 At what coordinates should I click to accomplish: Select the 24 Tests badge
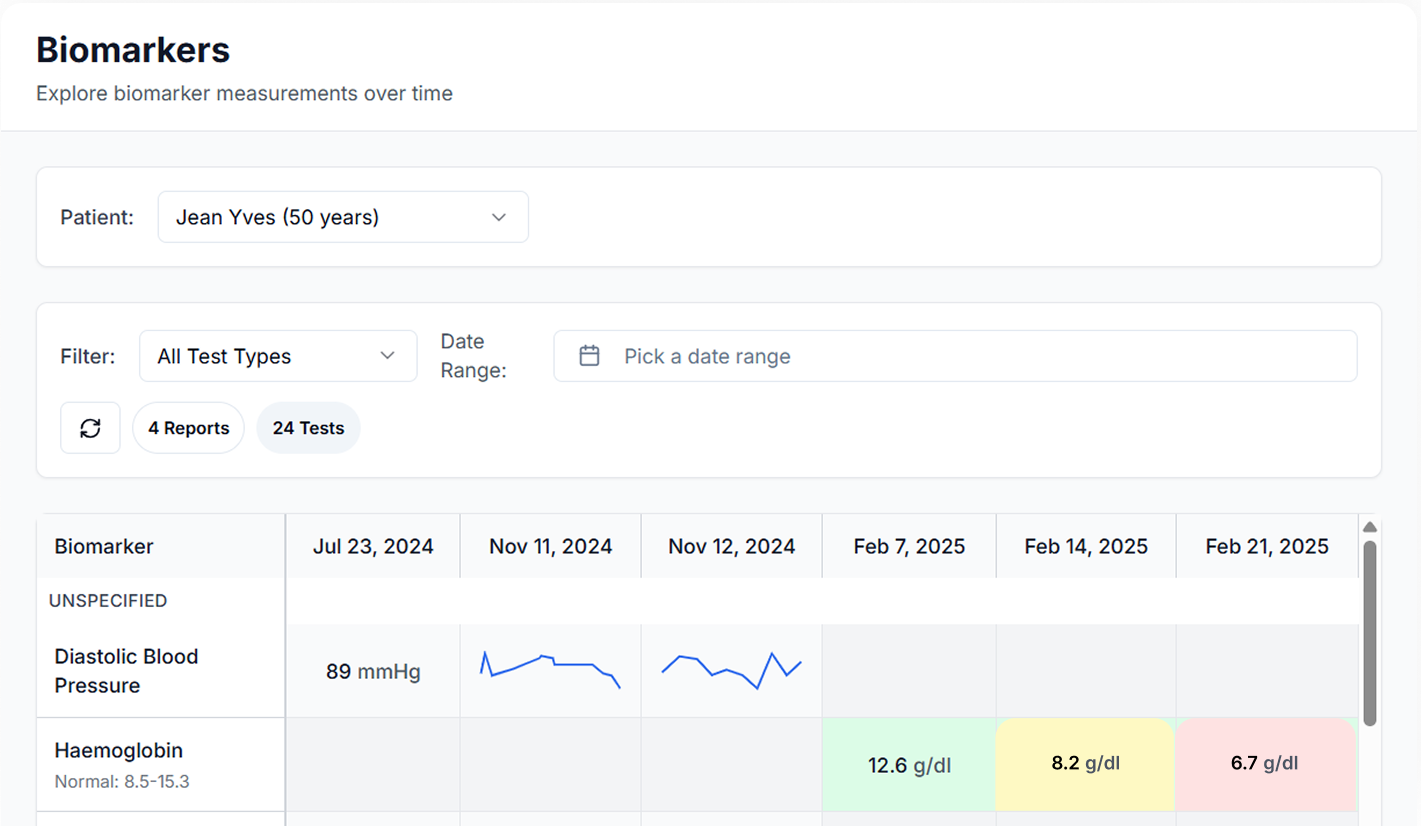(x=308, y=428)
